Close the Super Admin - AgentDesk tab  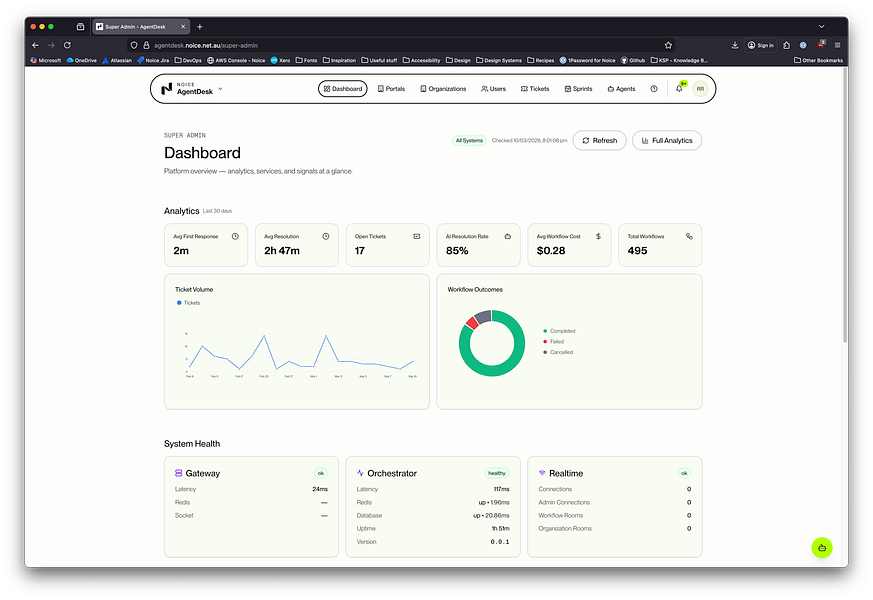pos(183,27)
